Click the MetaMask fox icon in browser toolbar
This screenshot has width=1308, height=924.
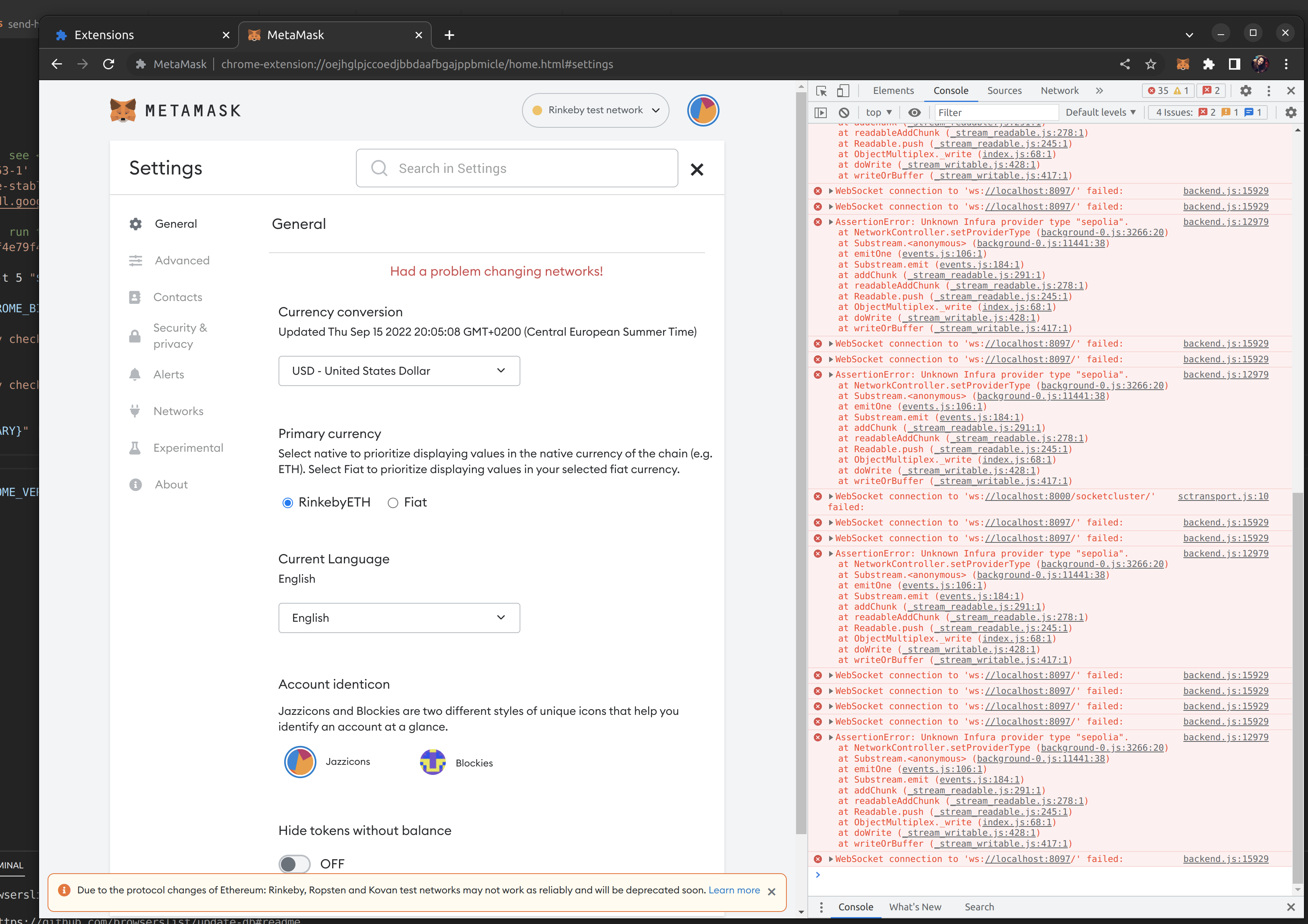tap(1183, 64)
